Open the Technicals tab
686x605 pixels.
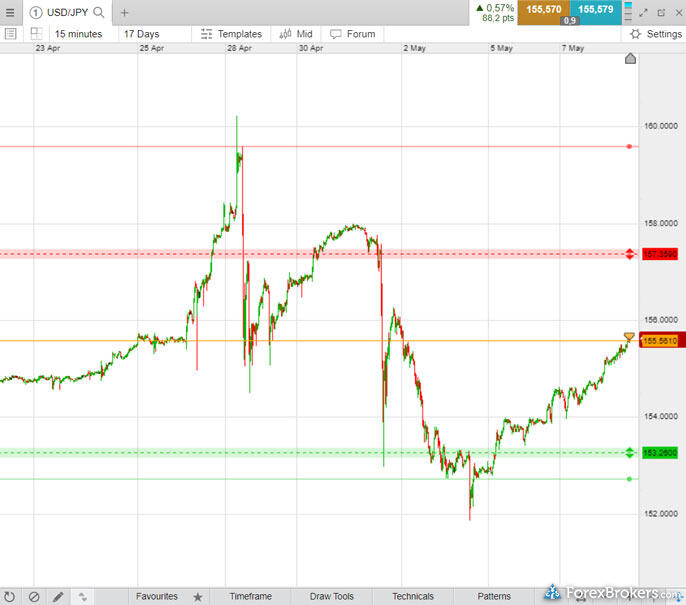[412, 597]
